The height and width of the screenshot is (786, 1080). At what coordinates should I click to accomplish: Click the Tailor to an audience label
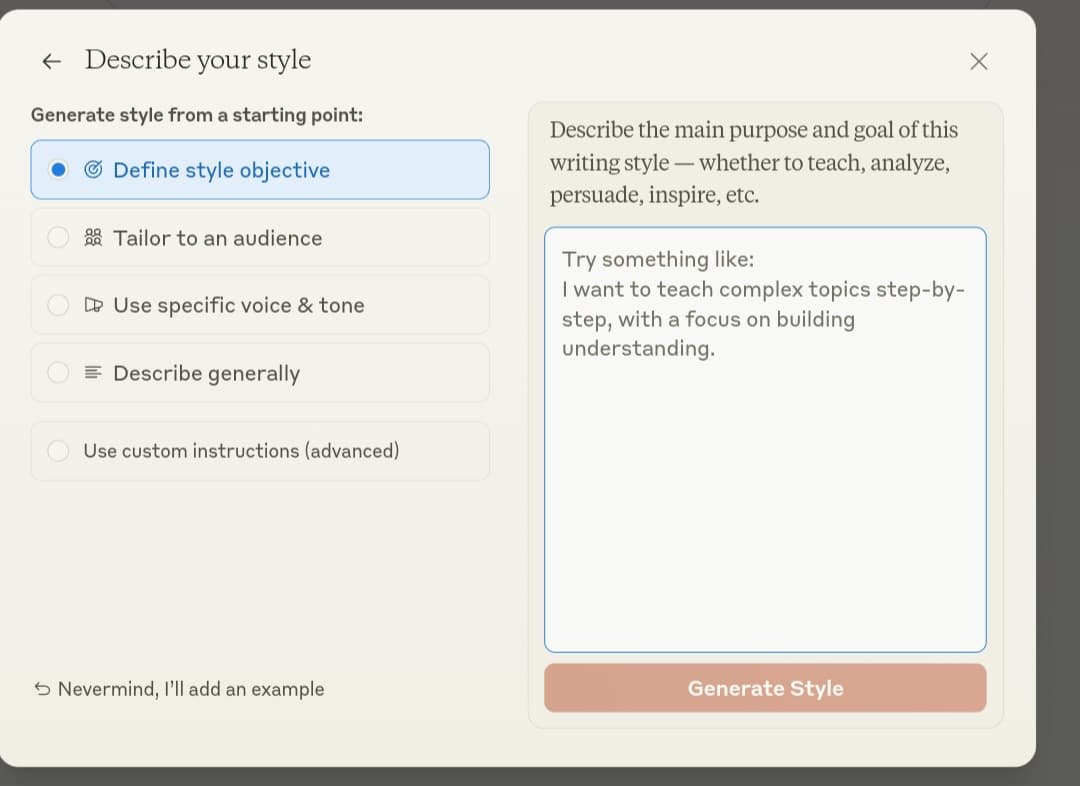pos(218,238)
